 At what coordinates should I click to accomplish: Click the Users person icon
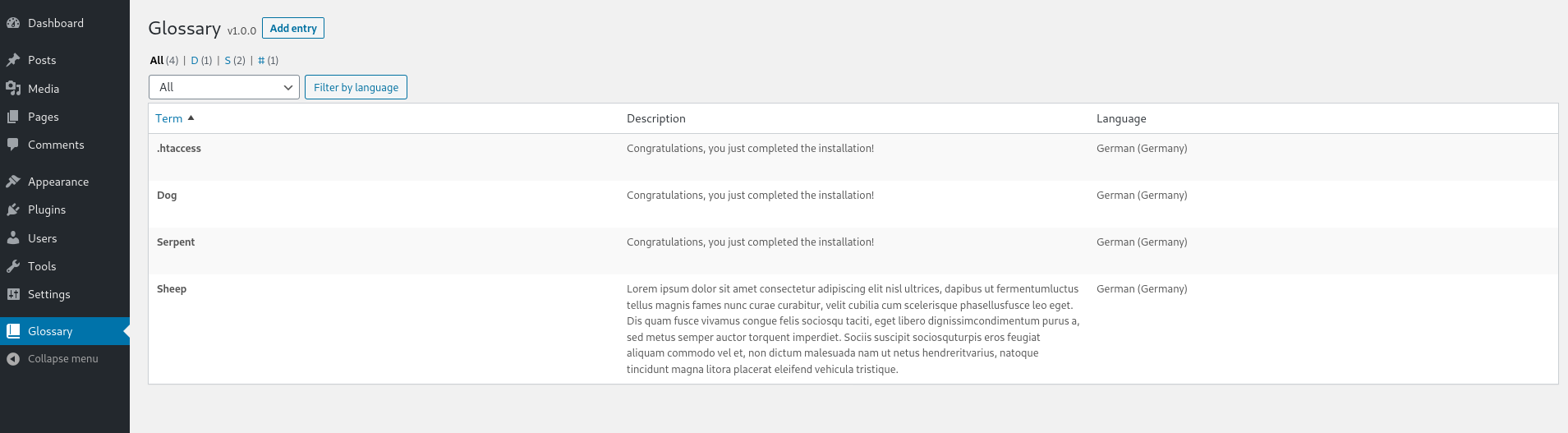pyautogui.click(x=13, y=238)
